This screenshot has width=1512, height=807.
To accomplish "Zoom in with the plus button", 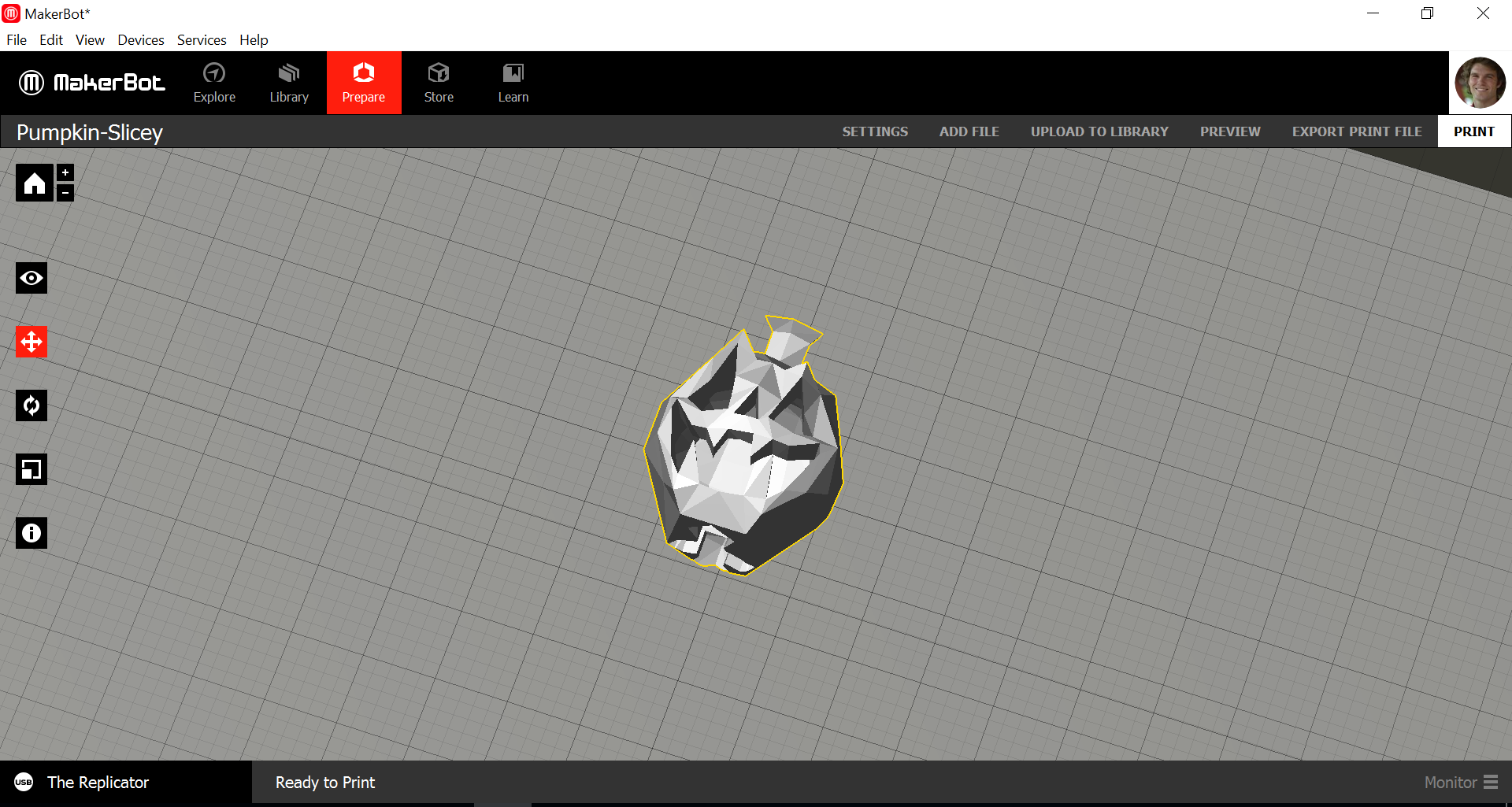I will 65,172.
